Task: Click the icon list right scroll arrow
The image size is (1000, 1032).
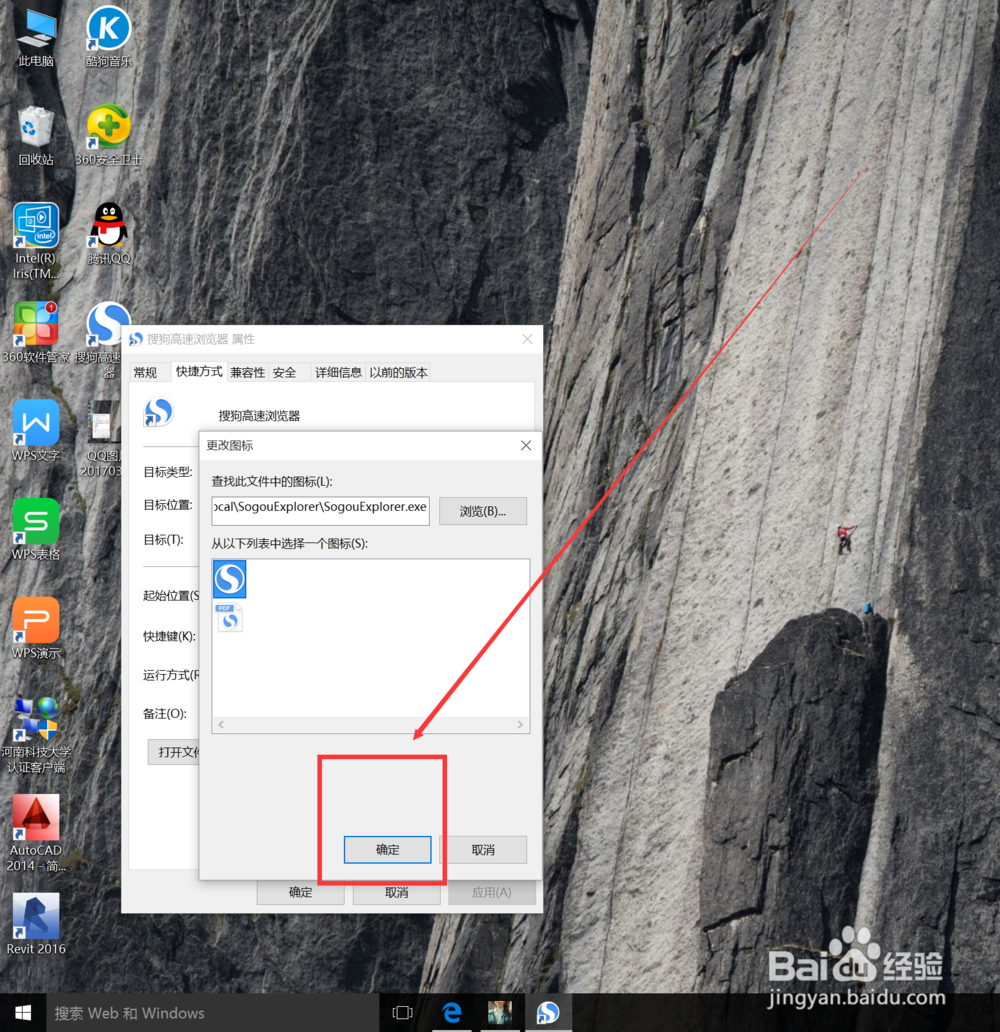Action: (x=520, y=725)
